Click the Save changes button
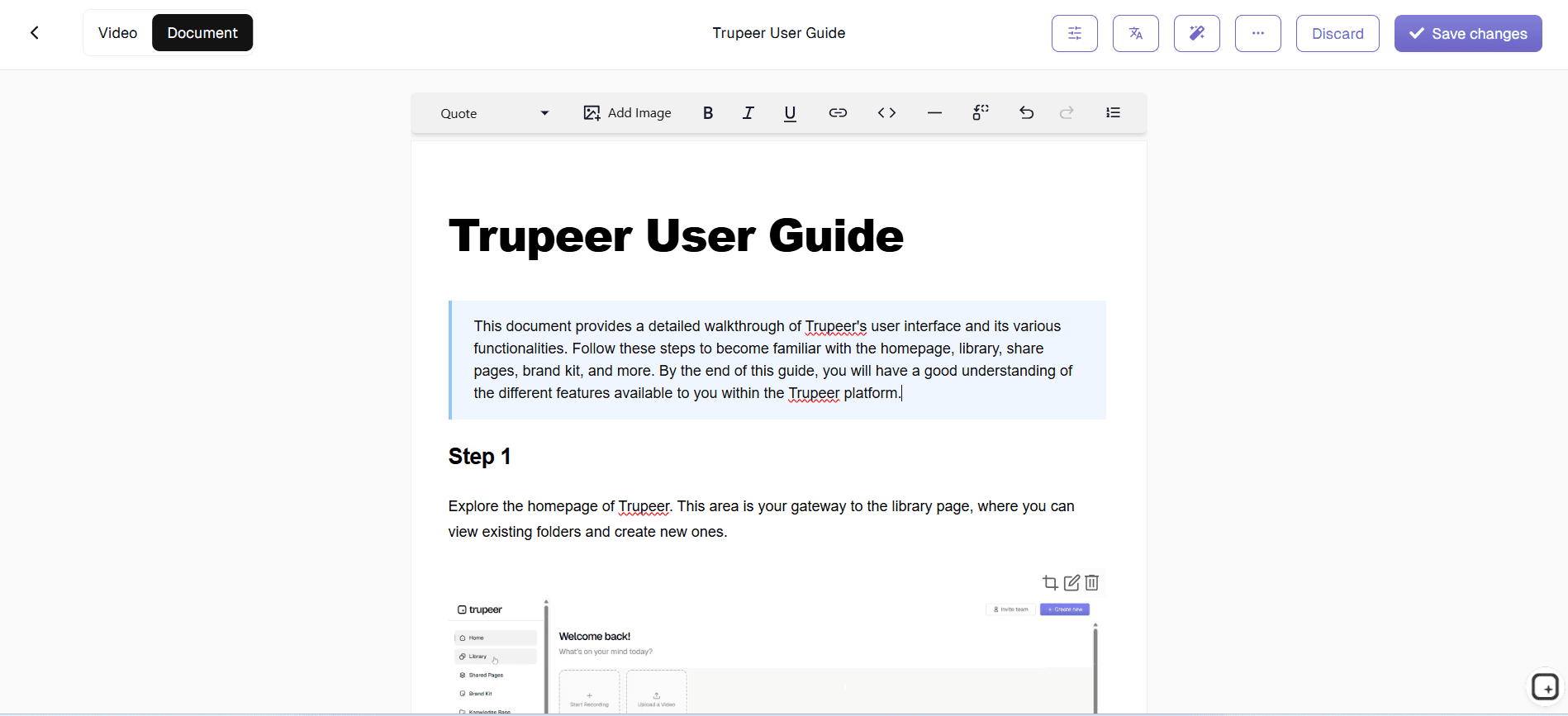This screenshot has width=1568, height=716. pyautogui.click(x=1468, y=33)
